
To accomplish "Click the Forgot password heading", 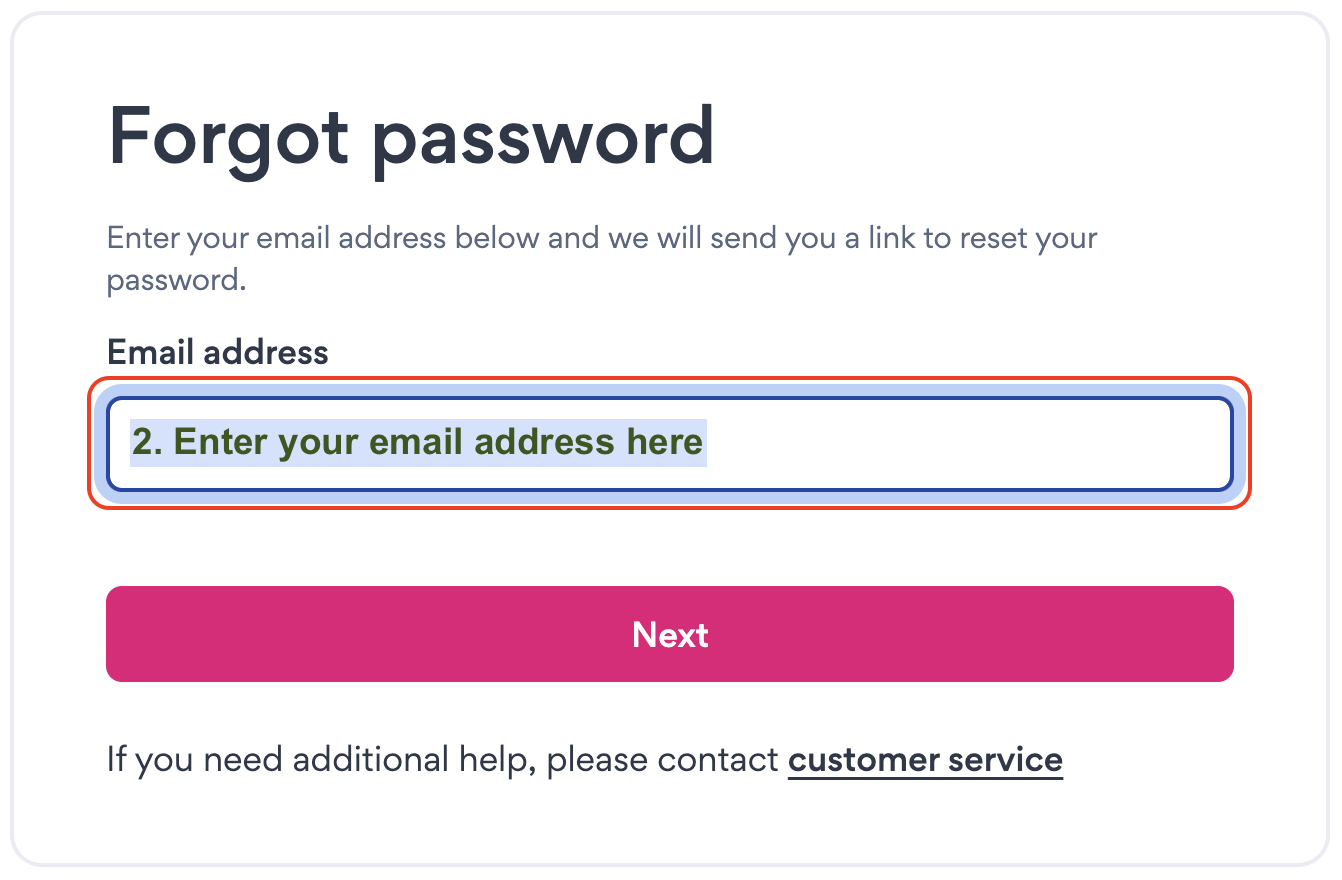I will [411, 137].
